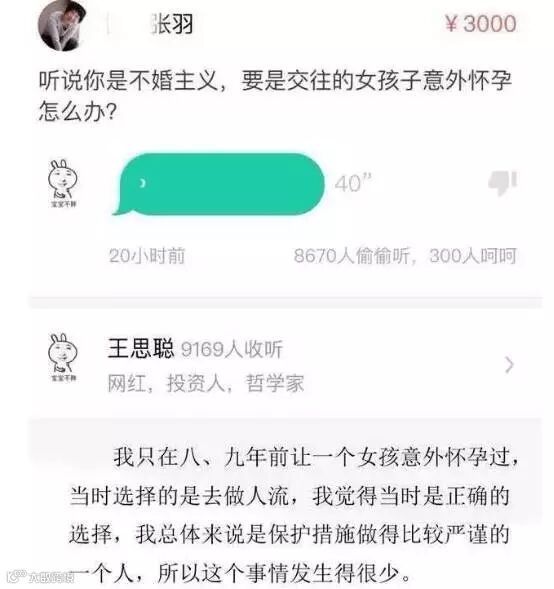Viewport: 554px width, 589px height.
Task: Tap the 9169人收听 follower count
Action: click(x=232, y=349)
